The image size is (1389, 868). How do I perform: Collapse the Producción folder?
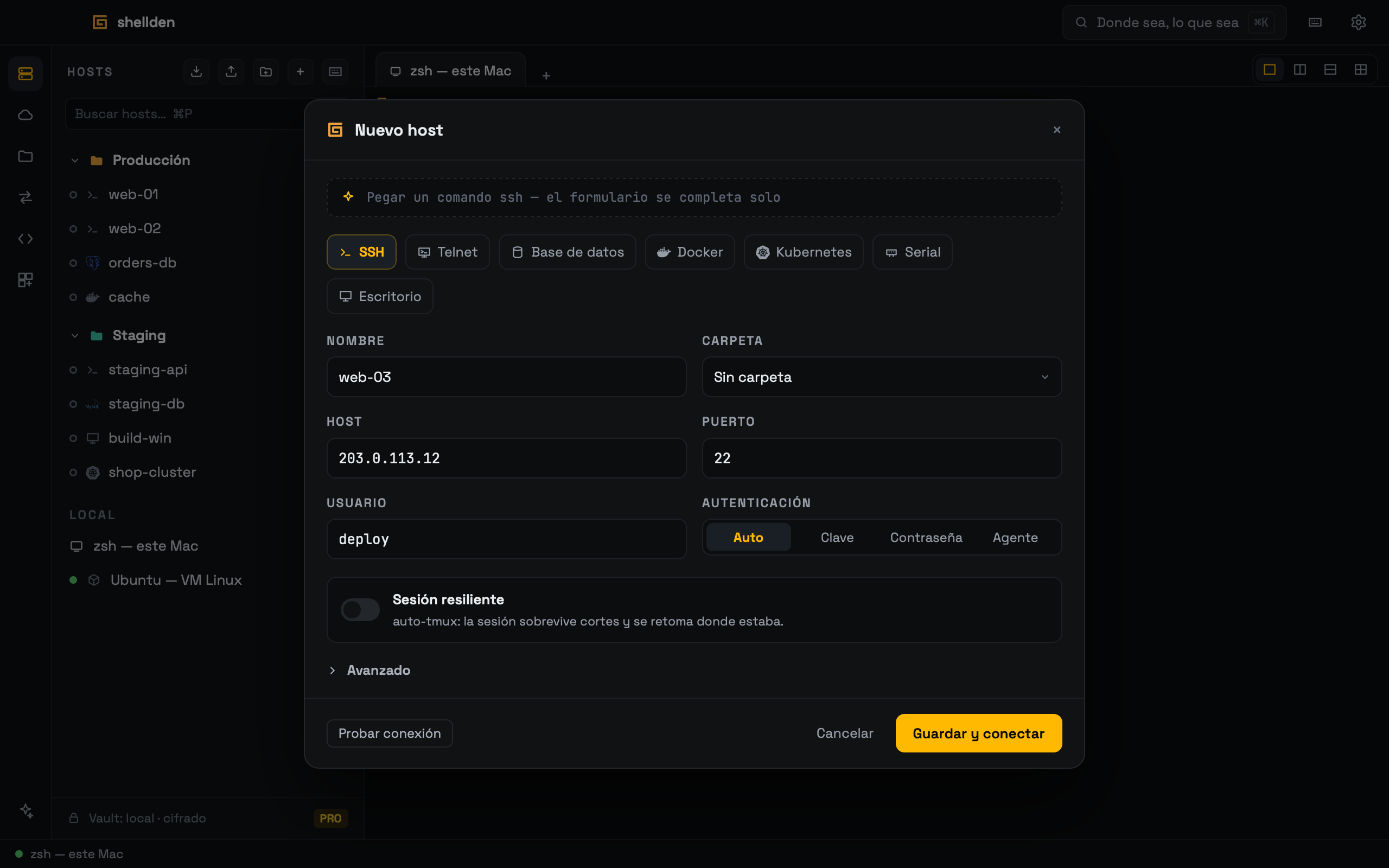(75, 160)
